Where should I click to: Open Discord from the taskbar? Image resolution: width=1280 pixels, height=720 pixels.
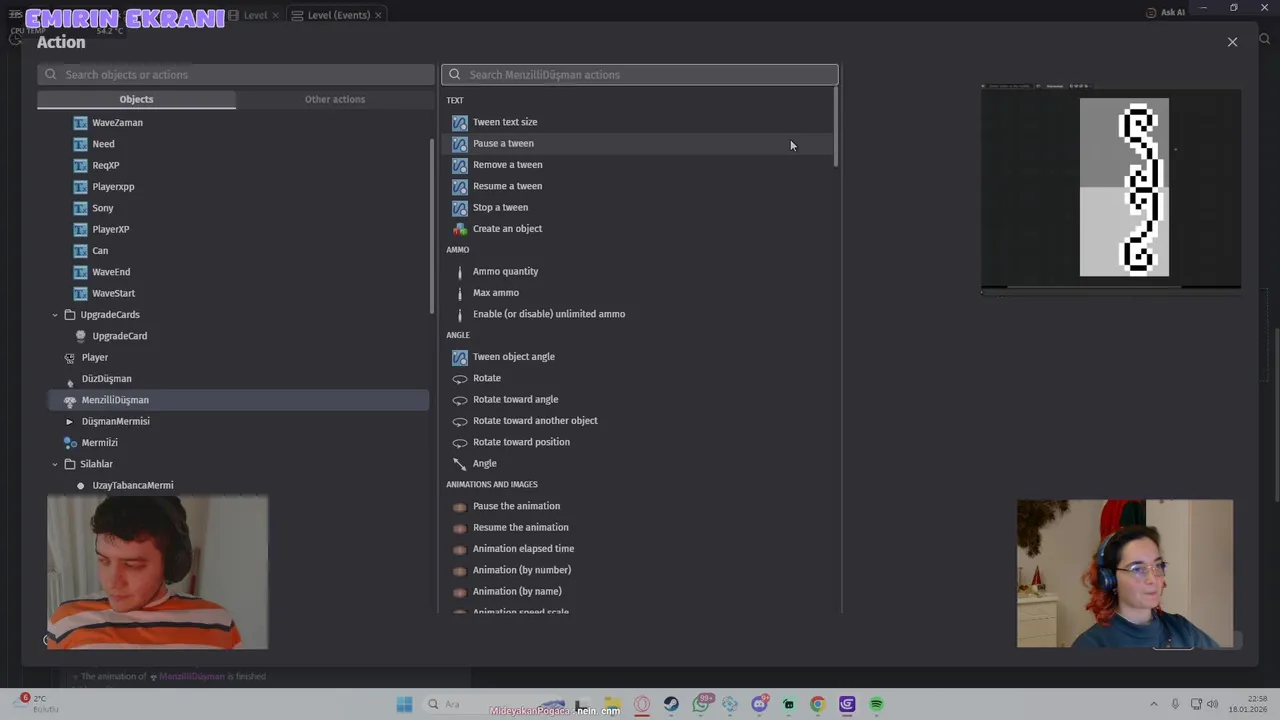[x=759, y=704]
